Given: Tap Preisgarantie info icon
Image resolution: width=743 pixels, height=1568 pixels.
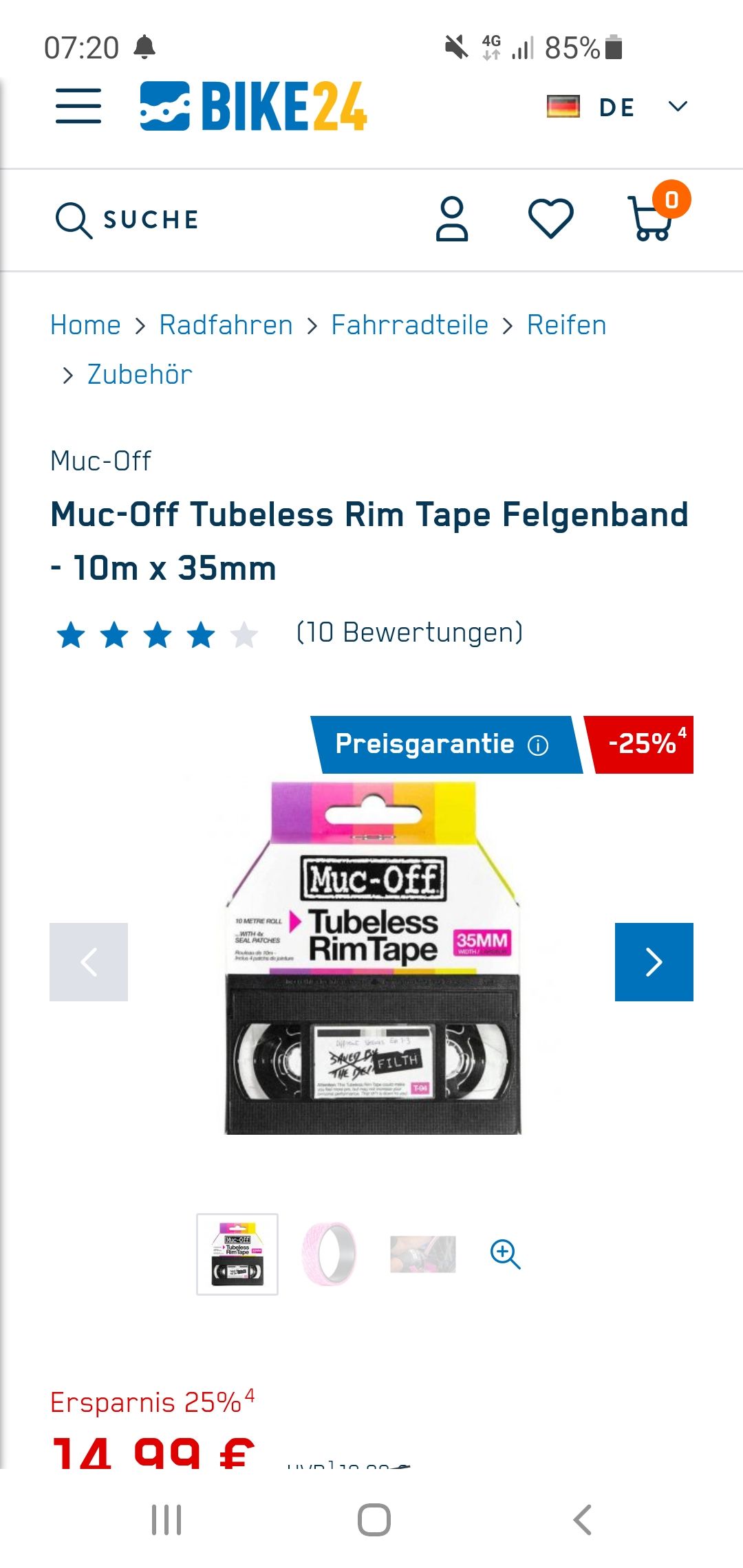Looking at the screenshot, I should coord(538,745).
